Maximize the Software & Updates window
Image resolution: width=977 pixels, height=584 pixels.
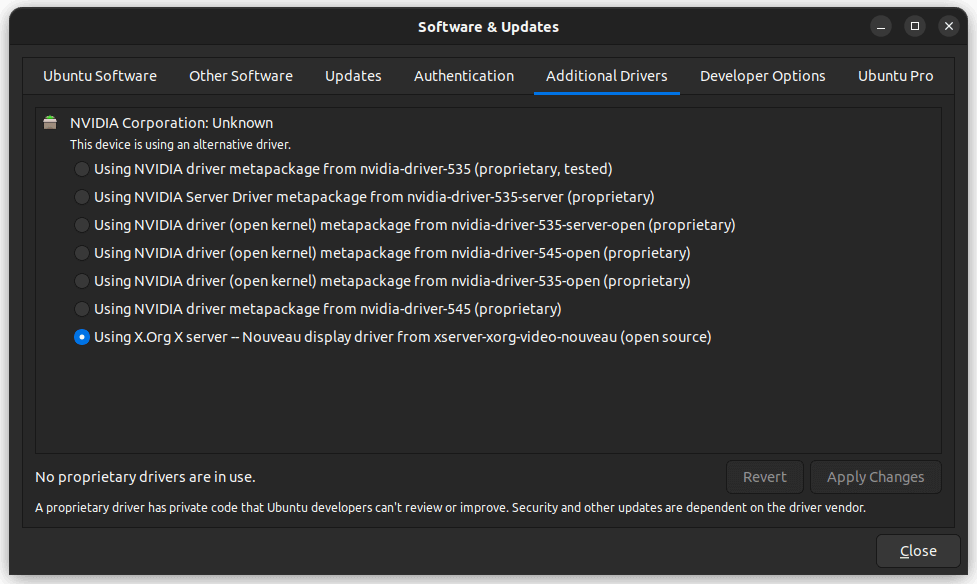pos(914,27)
